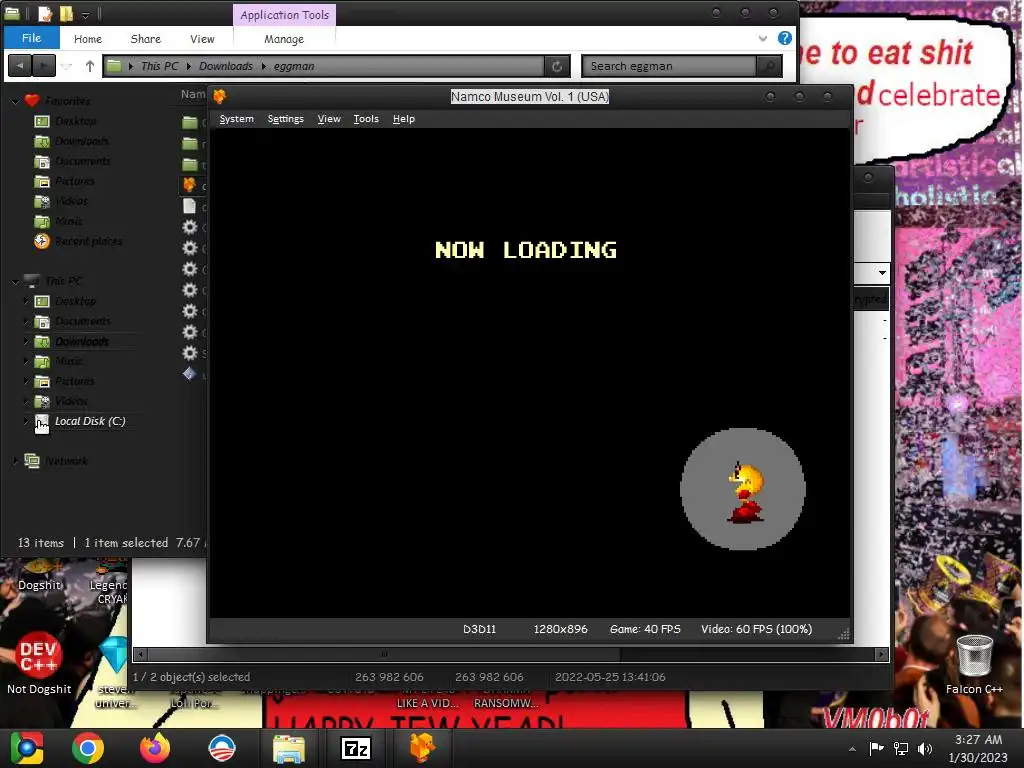Open the emulator's Help menu
This screenshot has width=1024, height=768.
[404, 119]
